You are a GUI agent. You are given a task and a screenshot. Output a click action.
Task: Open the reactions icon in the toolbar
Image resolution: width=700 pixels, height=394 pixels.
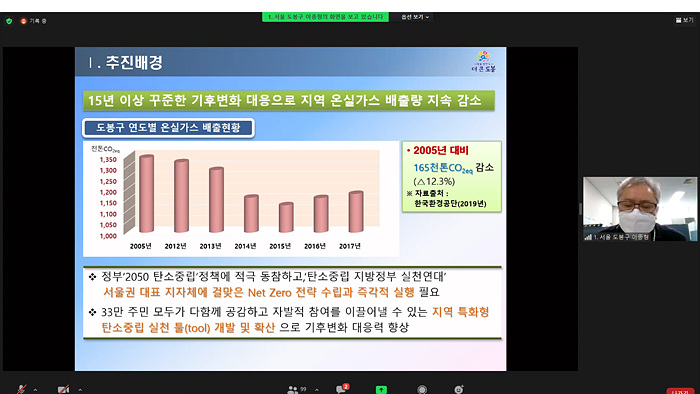click(459, 389)
